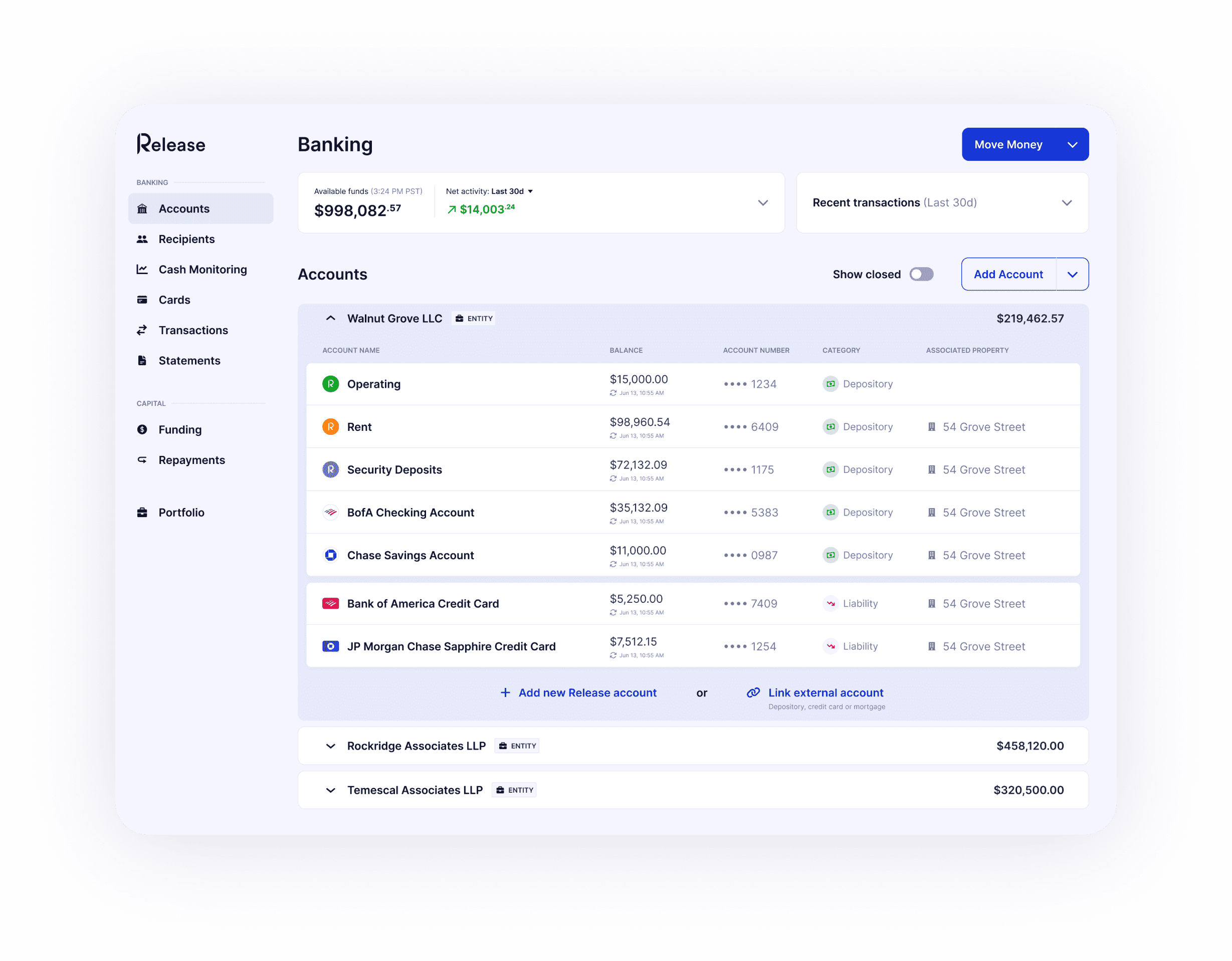Click the Chase Savings Account logo icon

click(331, 556)
